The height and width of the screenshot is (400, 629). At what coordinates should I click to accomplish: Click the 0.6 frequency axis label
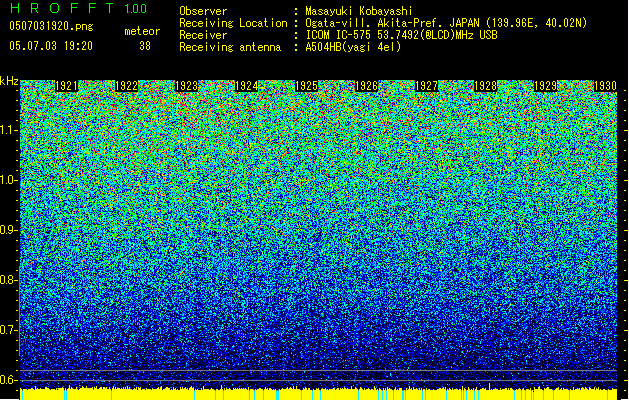click(x=8, y=380)
